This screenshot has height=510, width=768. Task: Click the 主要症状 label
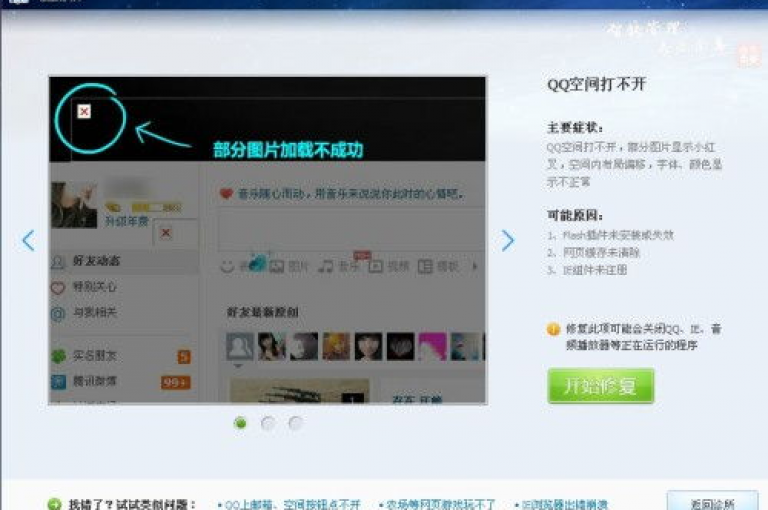coord(575,128)
